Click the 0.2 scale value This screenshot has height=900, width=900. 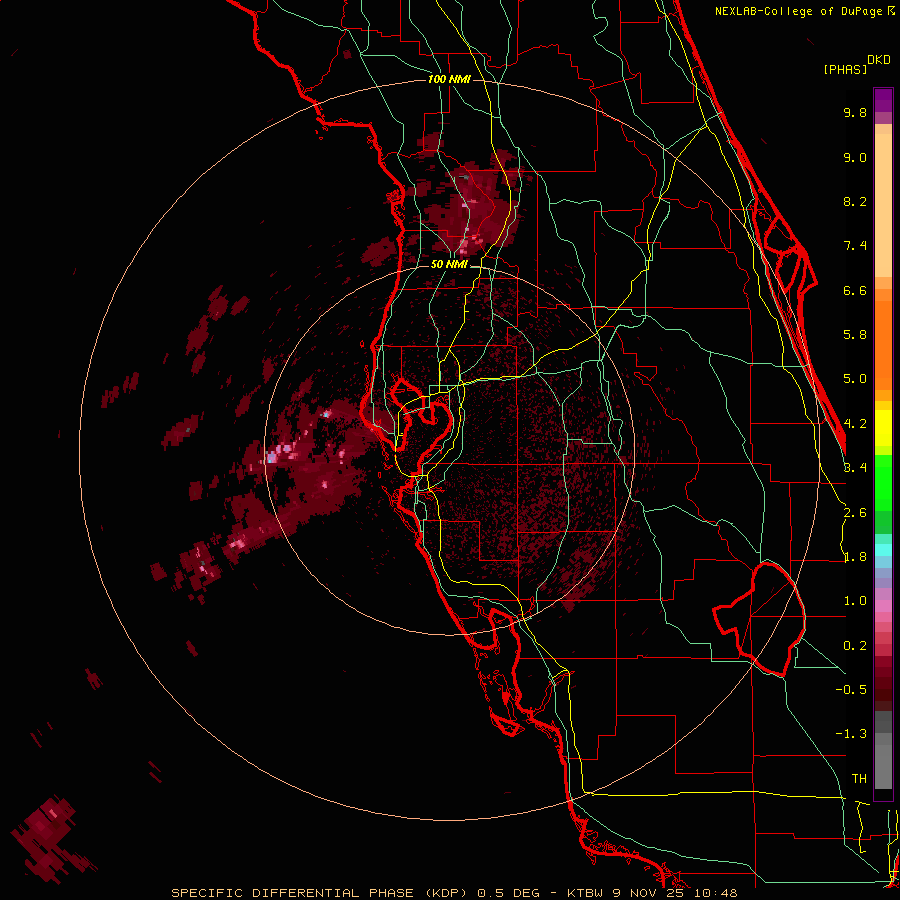click(x=855, y=646)
